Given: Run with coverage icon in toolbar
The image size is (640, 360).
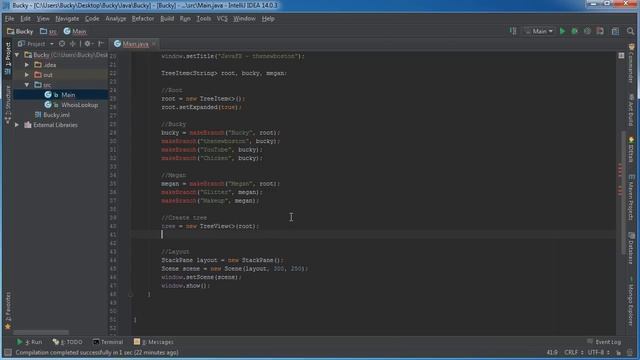Looking at the screenshot, I should [587, 31].
